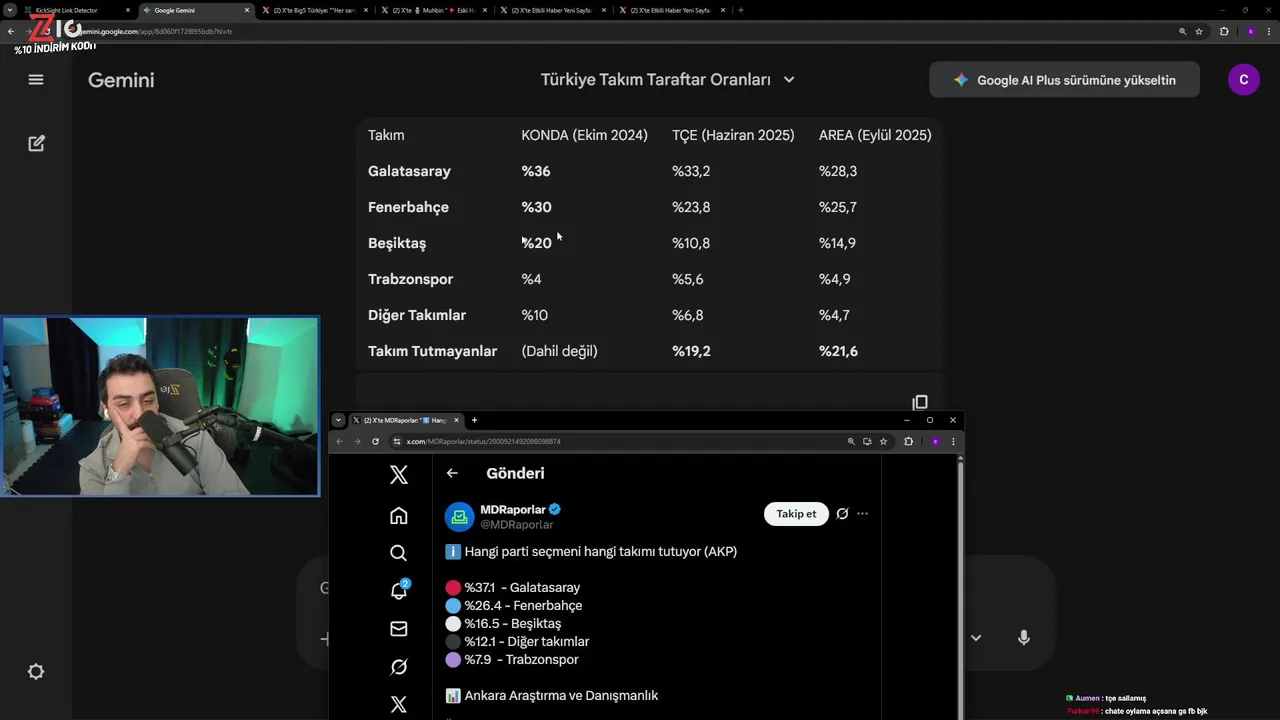Go to X home via the X logo
Image resolution: width=1280 pixels, height=720 pixels.
pyautogui.click(x=398, y=474)
